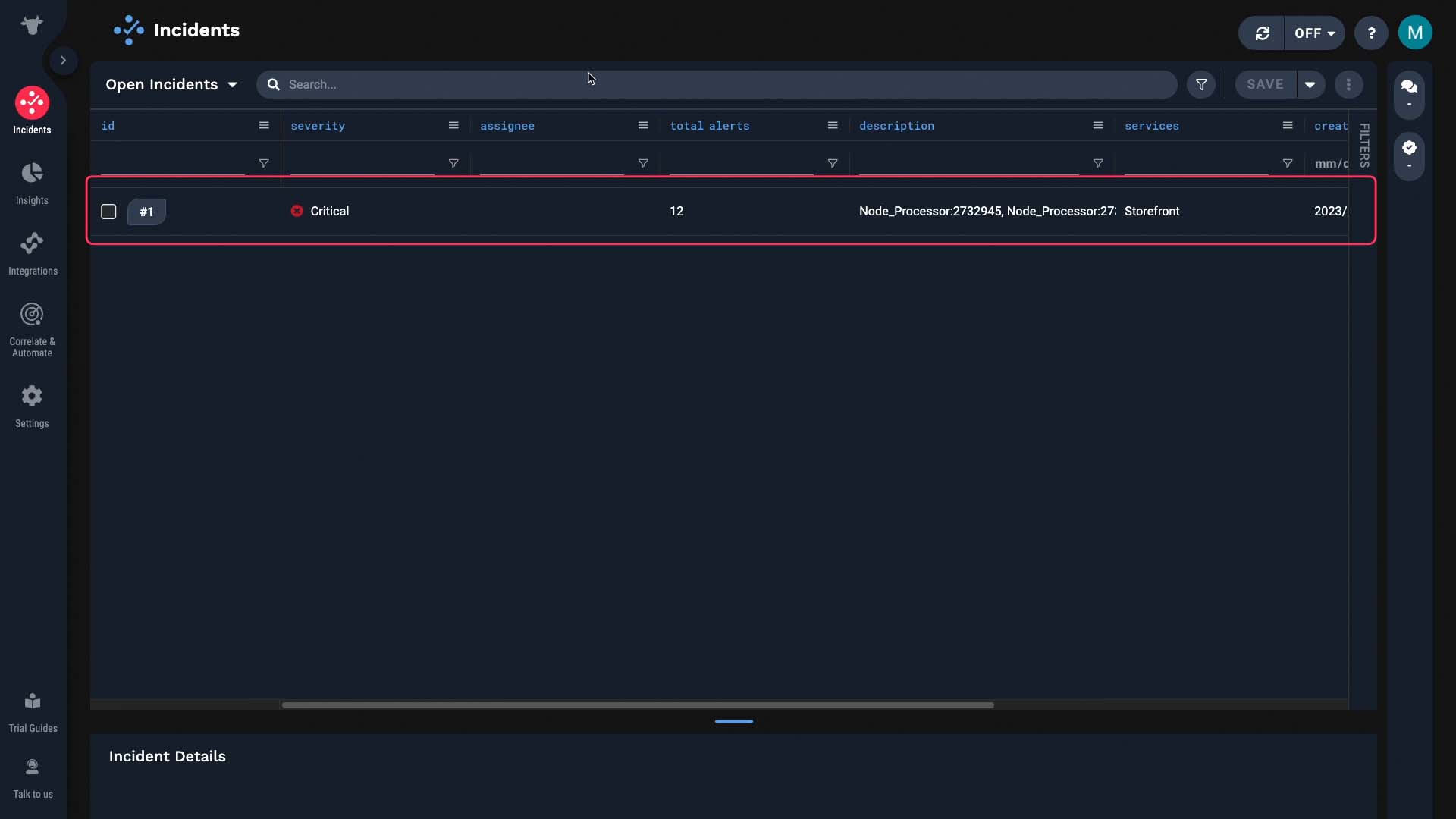Click the refresh incidents icon
The height and width of the screenshot is (819, 1456).
tap(1262, 33)
